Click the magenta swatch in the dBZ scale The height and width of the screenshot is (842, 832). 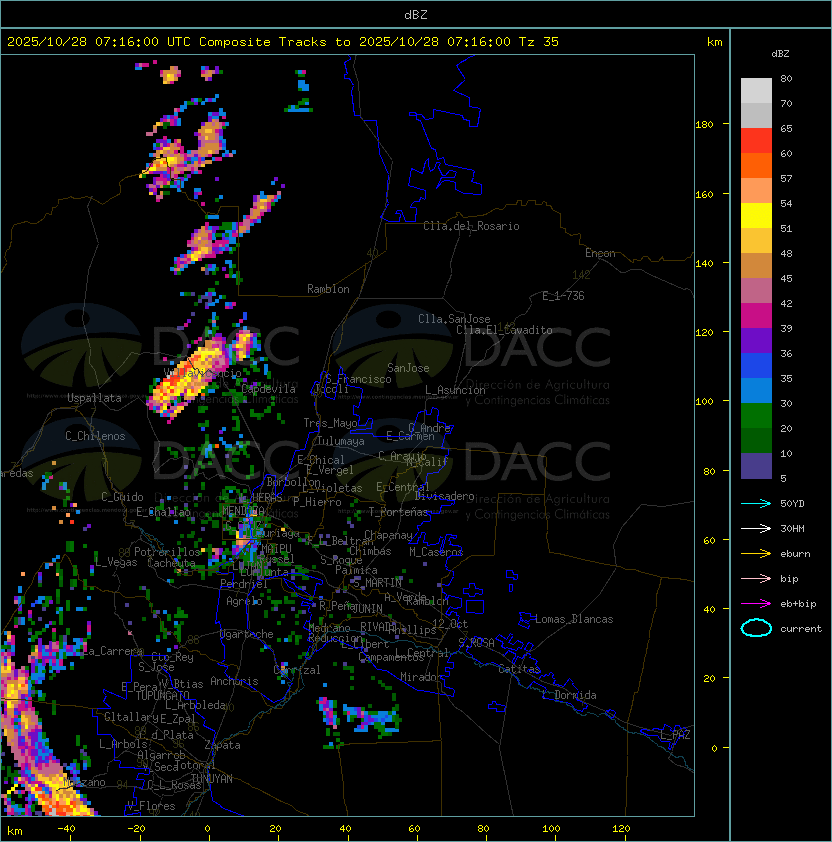coord(756,316)
